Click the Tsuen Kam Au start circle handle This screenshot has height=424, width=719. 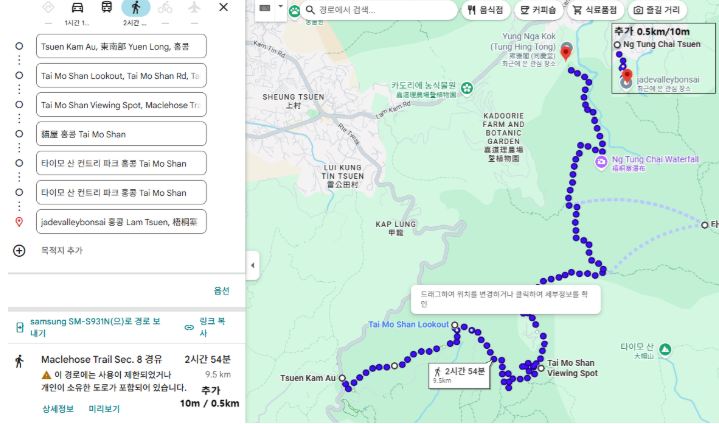(x=19, y=46)
